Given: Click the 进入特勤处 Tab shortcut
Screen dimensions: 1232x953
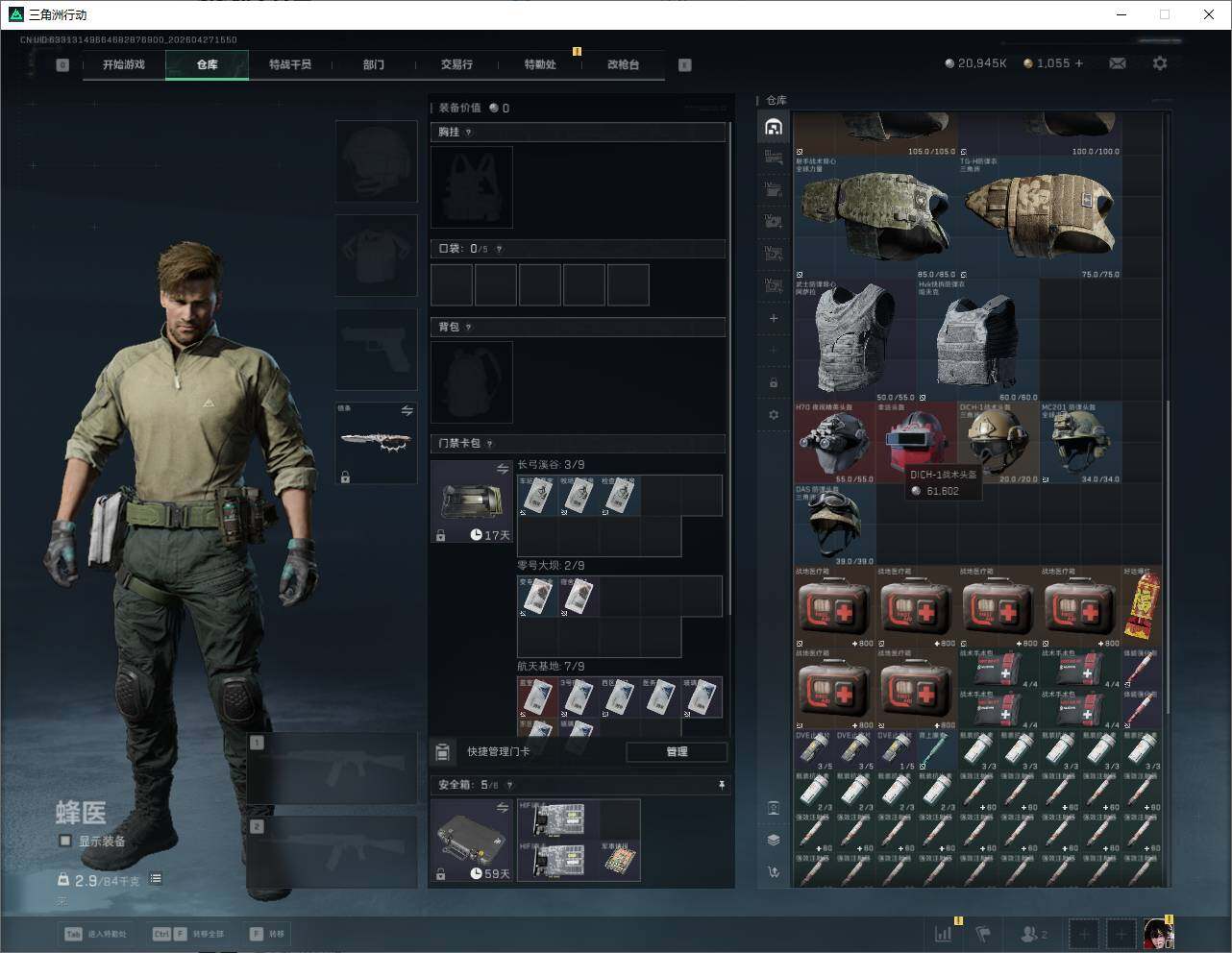Looking at the screenshot, I should pyautogui.click(x=95, y=933).
